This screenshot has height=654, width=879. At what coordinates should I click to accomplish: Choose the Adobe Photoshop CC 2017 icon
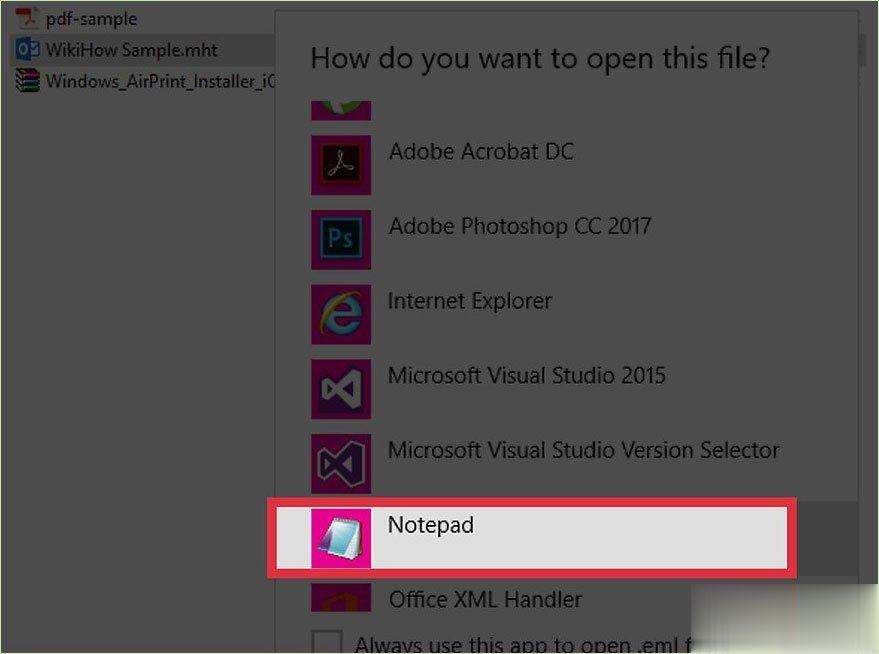(x=341, y=239)
